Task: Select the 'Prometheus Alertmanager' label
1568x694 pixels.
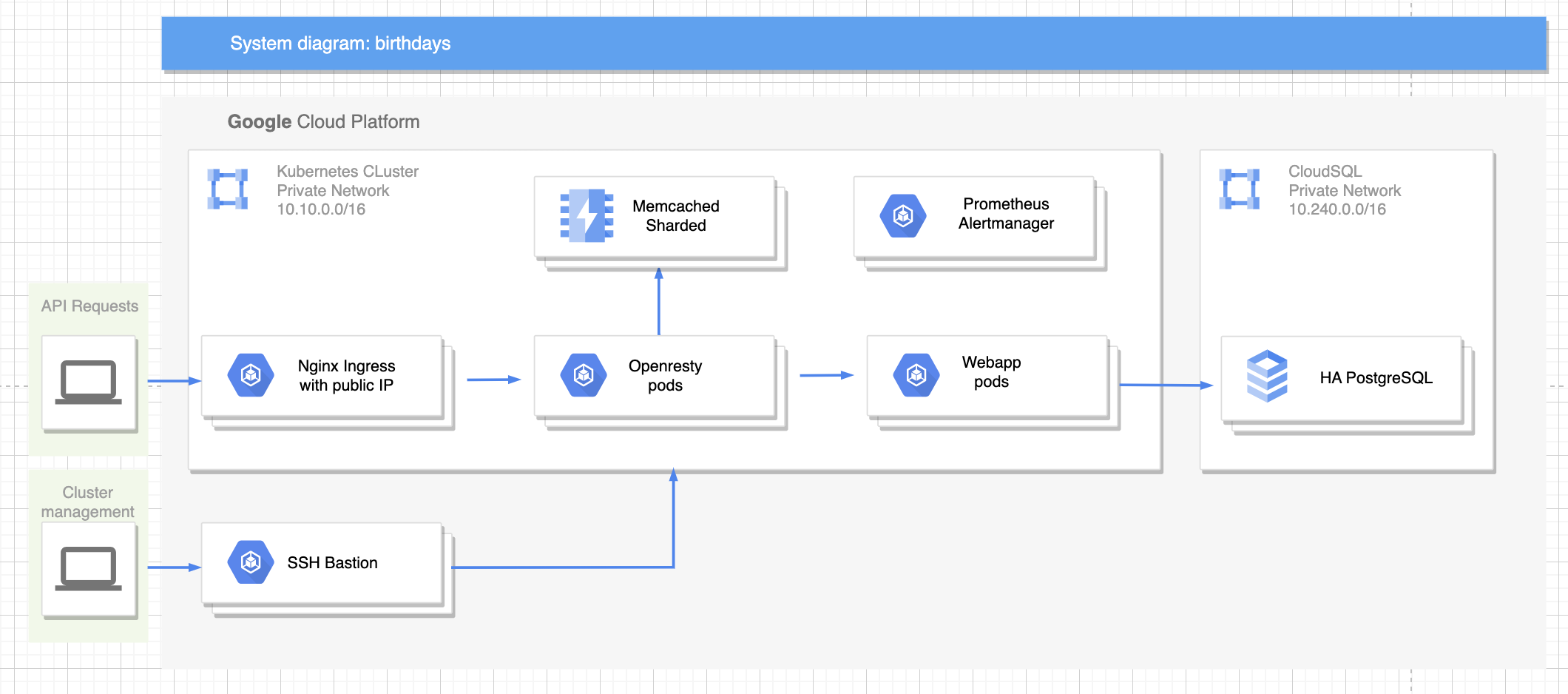Action: point(1006,214)
